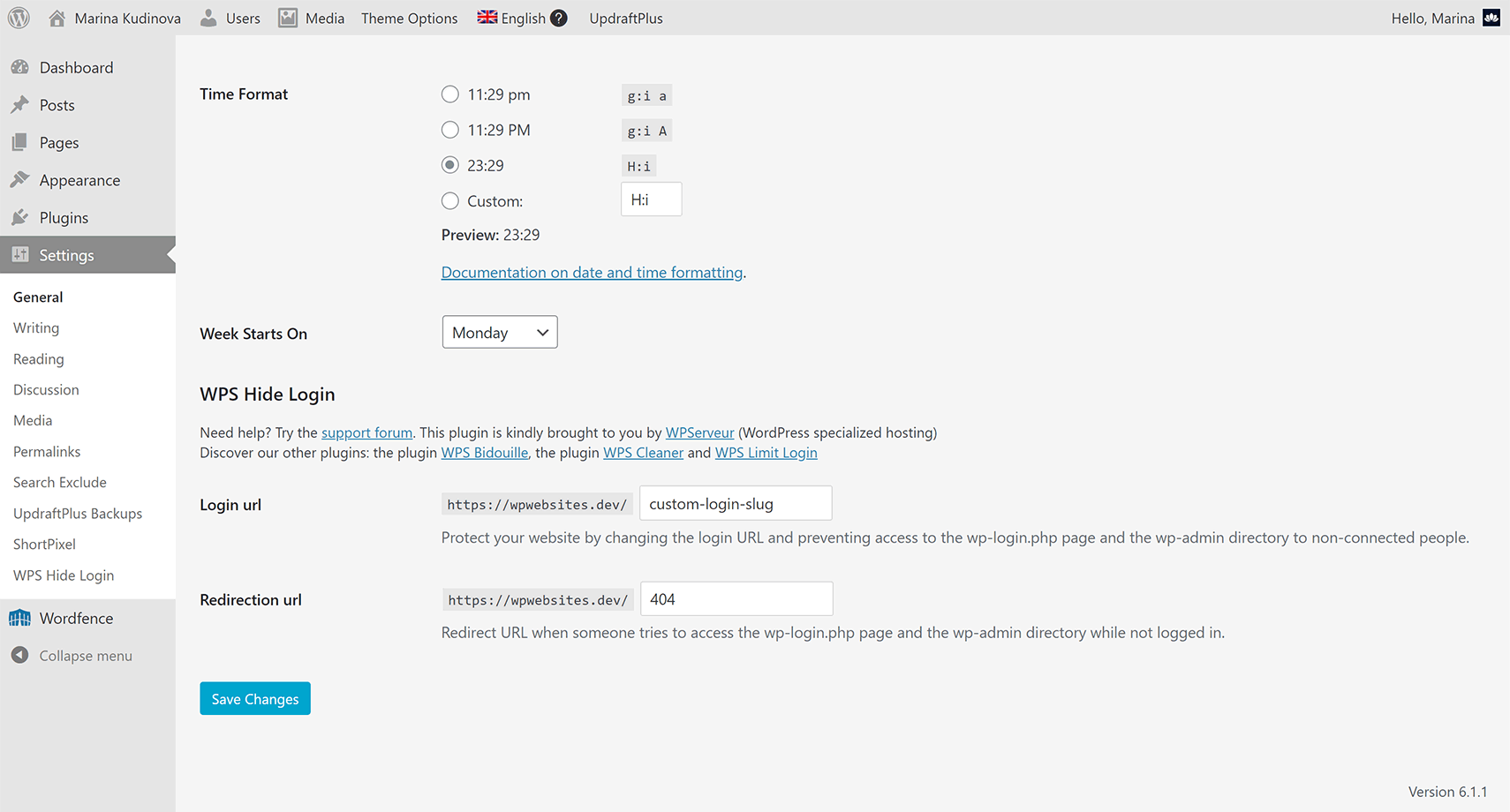Open the Posts menu
Image resolution: width=1510 pixels, height=812 pixels.
87,105
